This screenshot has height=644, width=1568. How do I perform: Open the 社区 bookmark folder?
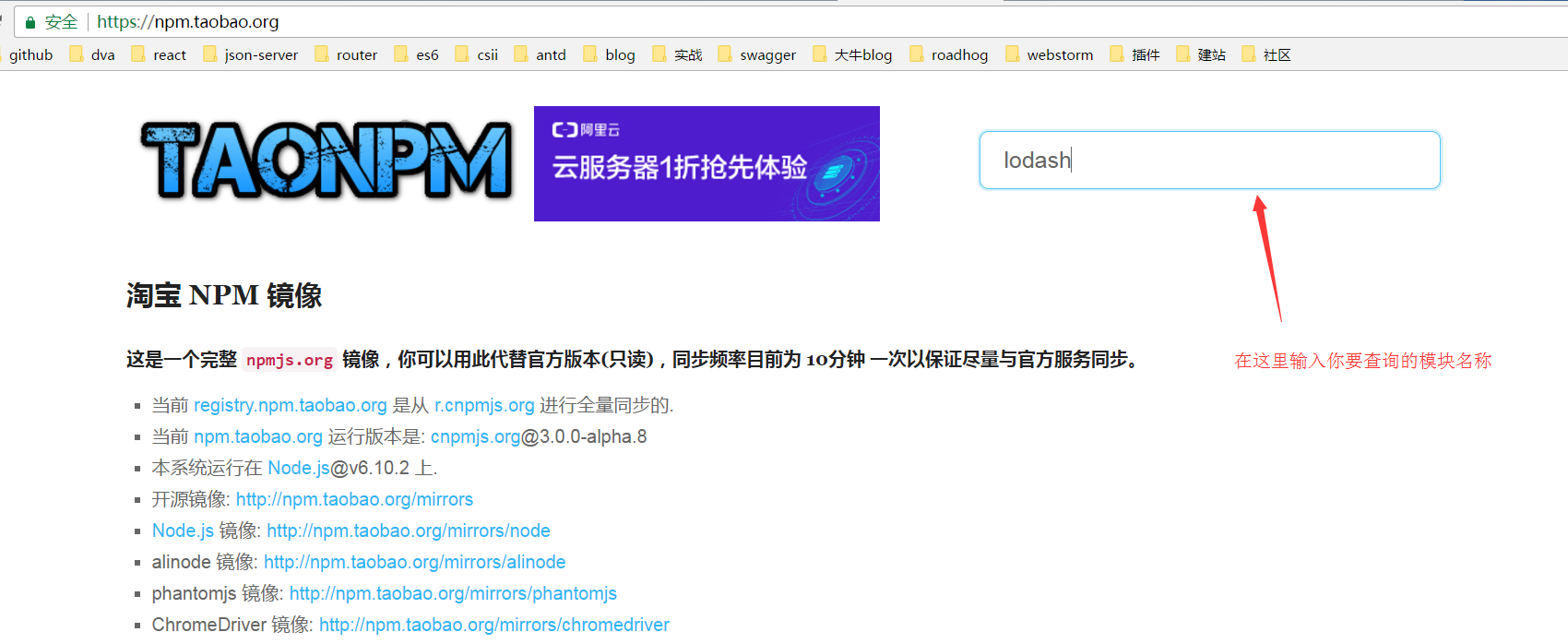coord(1266,54)
